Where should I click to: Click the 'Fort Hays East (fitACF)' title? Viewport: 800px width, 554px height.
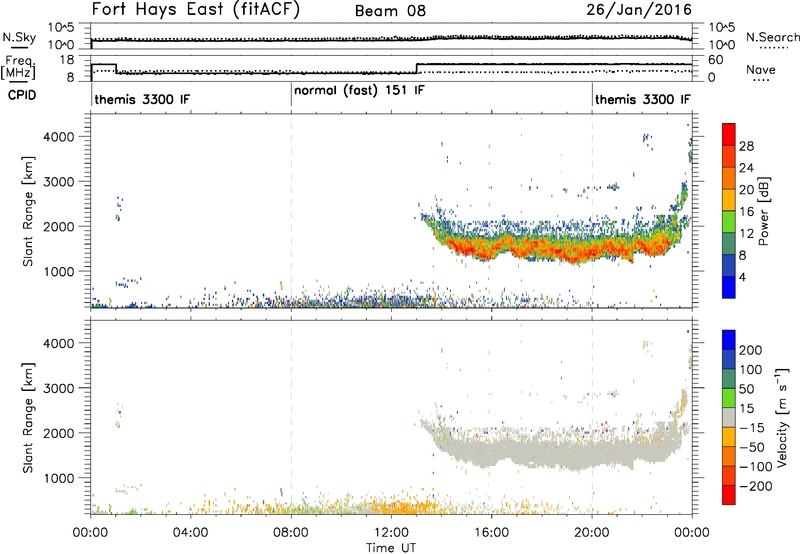196,10
